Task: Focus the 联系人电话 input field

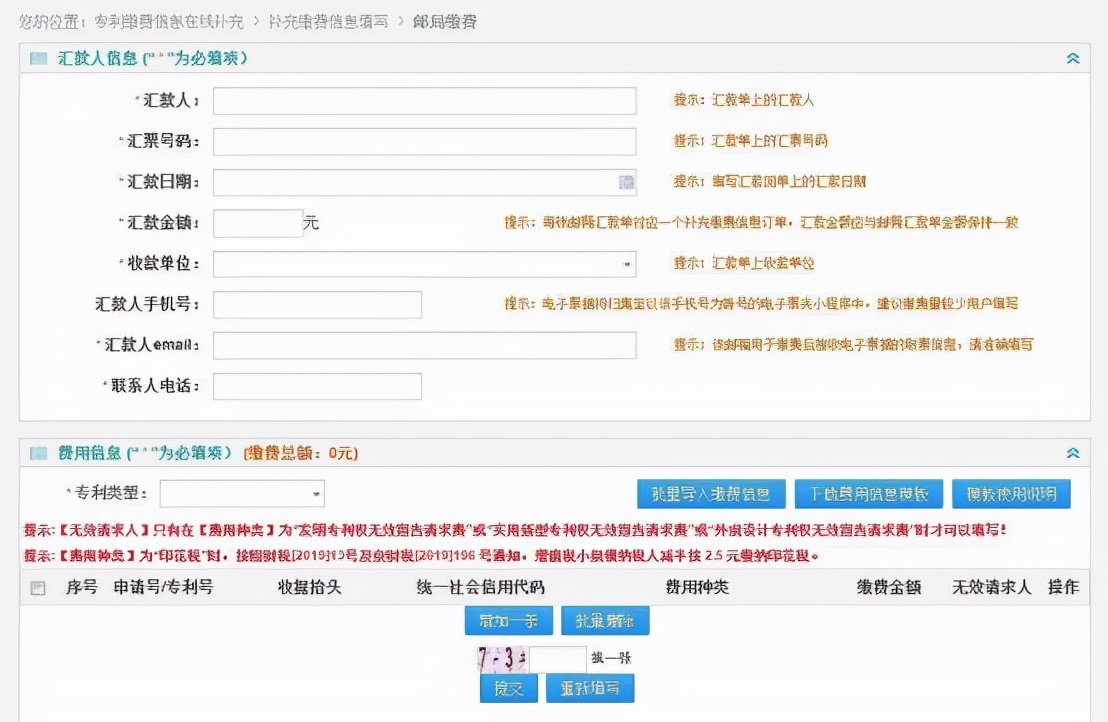Action: click(x=317, y=386)
